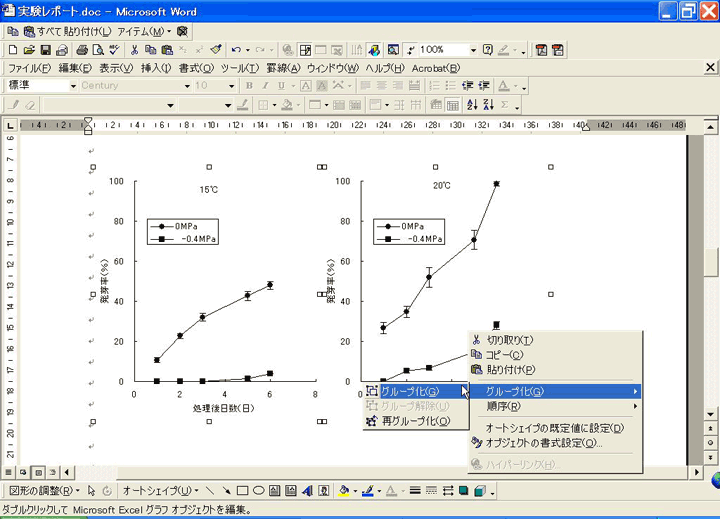Click the Fill Color paint bucket
The image size is (720, 519).
tap(343, 491)
